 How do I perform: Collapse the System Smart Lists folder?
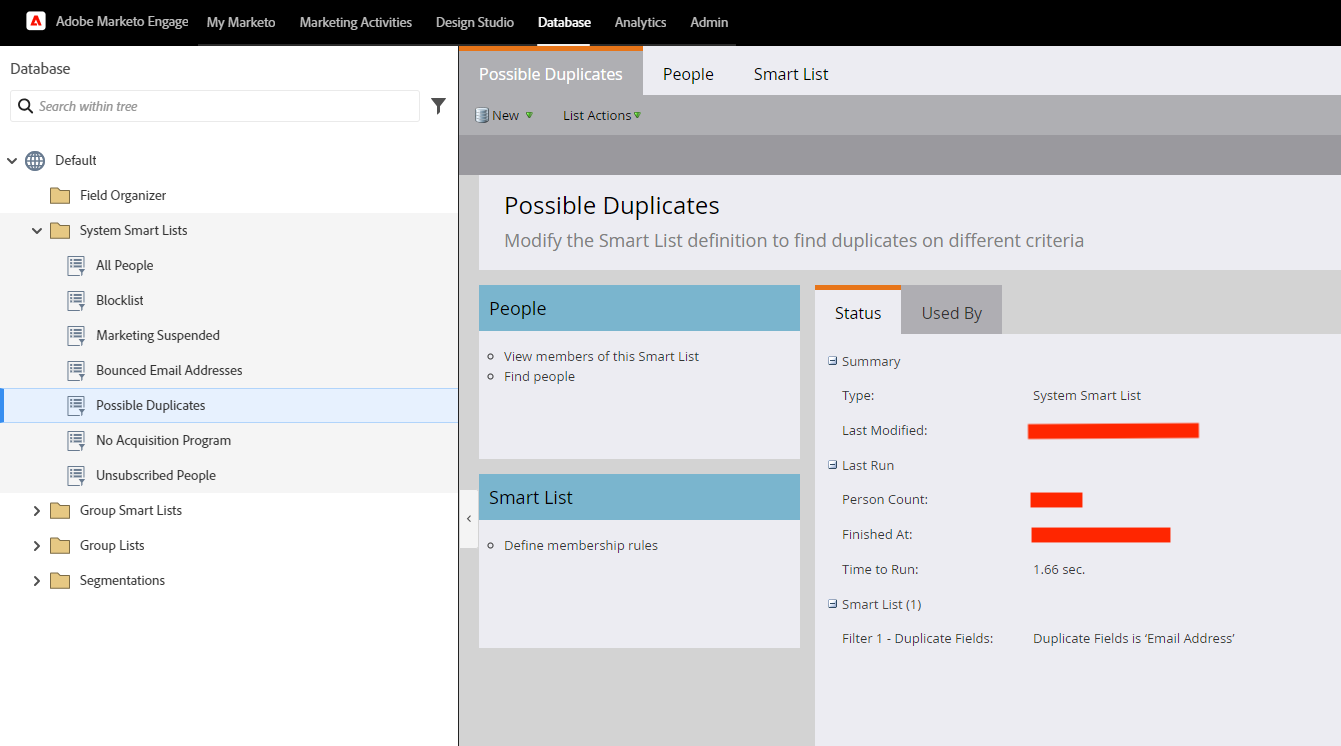tap(37, 230)
